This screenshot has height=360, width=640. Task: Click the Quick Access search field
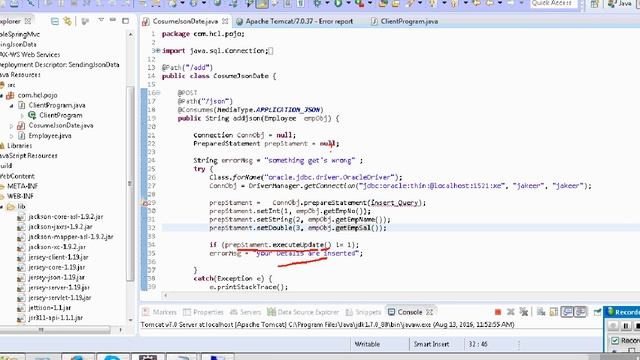coord(554,4)
